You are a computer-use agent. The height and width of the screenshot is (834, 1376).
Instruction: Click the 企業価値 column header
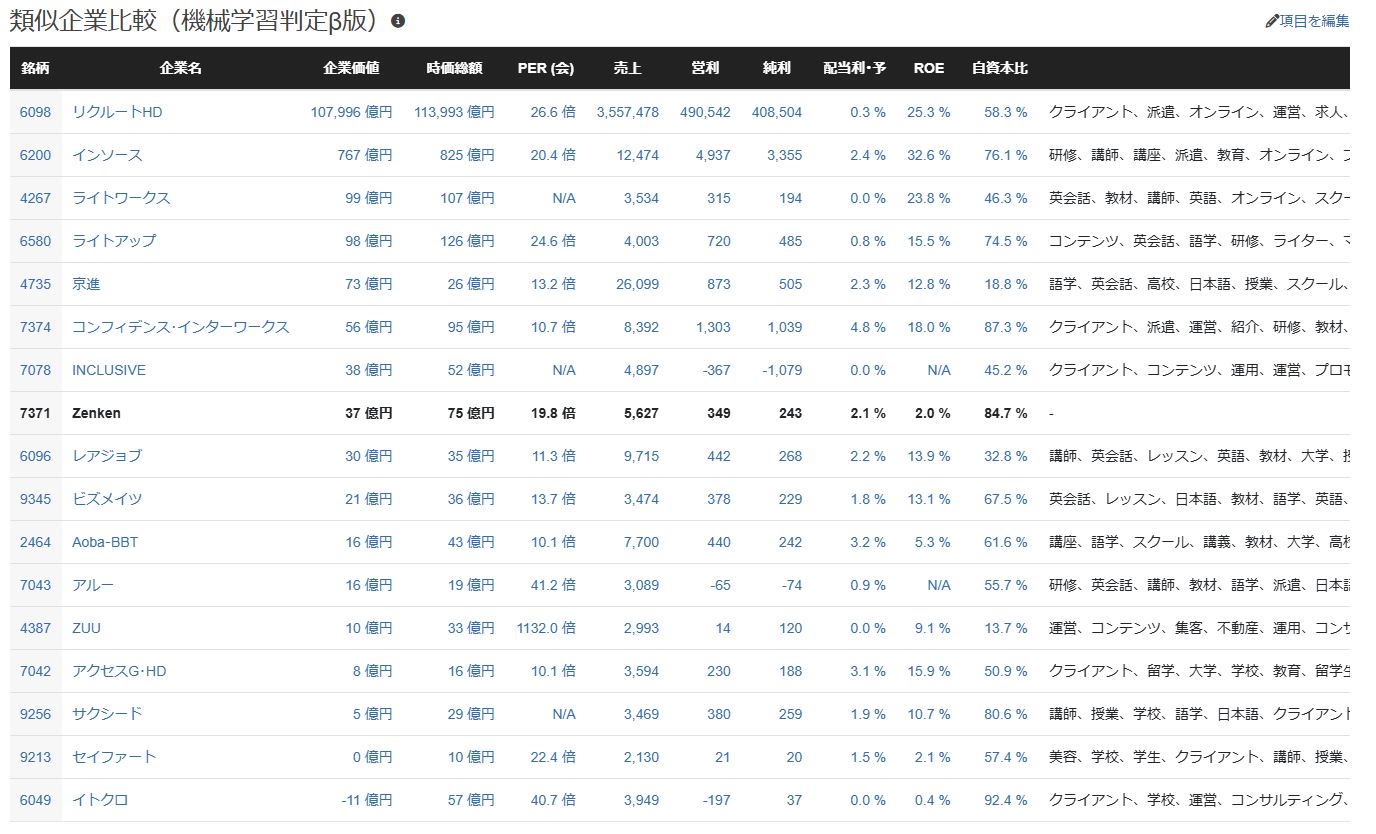[x=351, y=68]
